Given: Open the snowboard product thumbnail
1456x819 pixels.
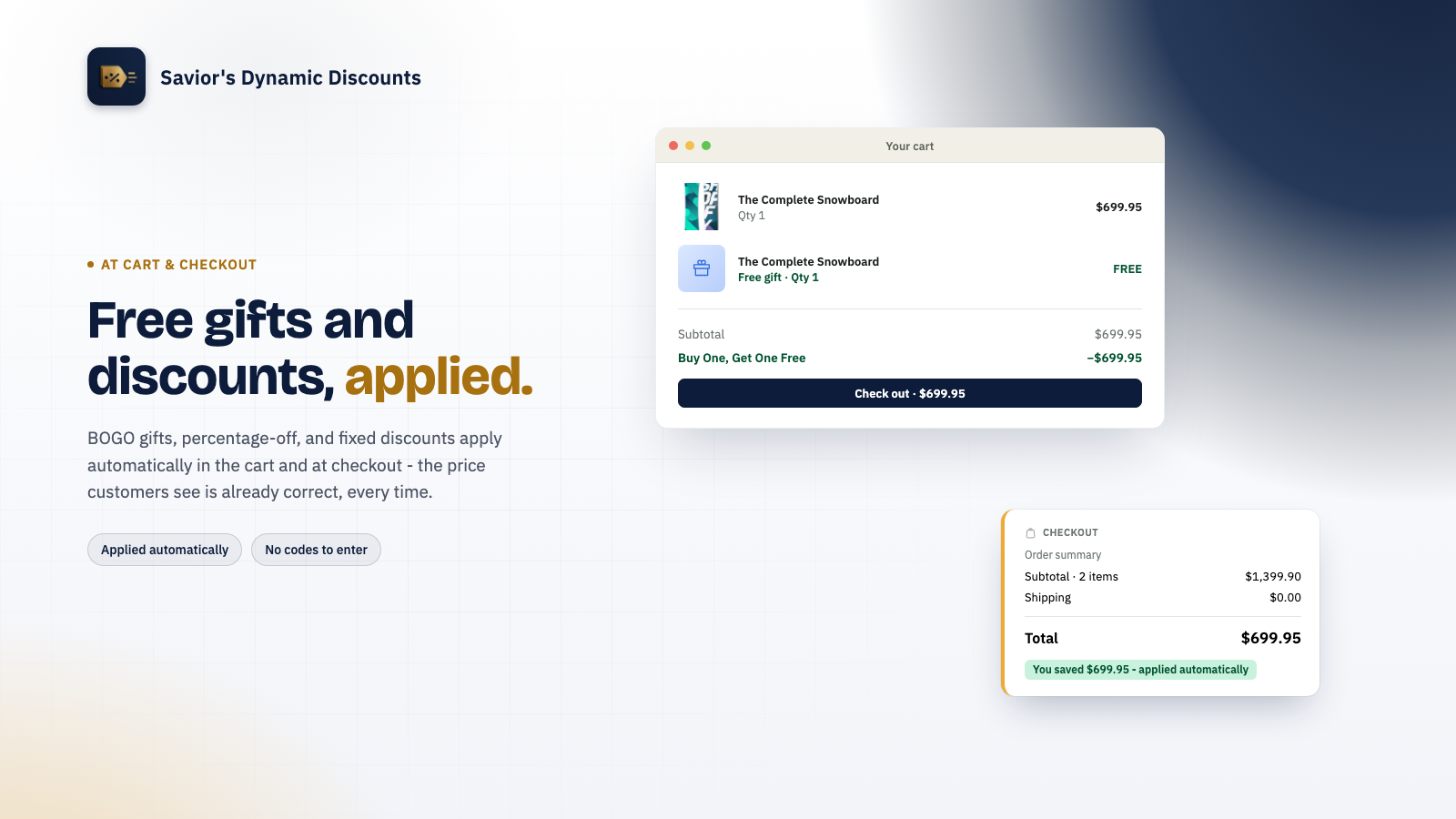Looking at the screenshot, I should (x=702, y=207).
